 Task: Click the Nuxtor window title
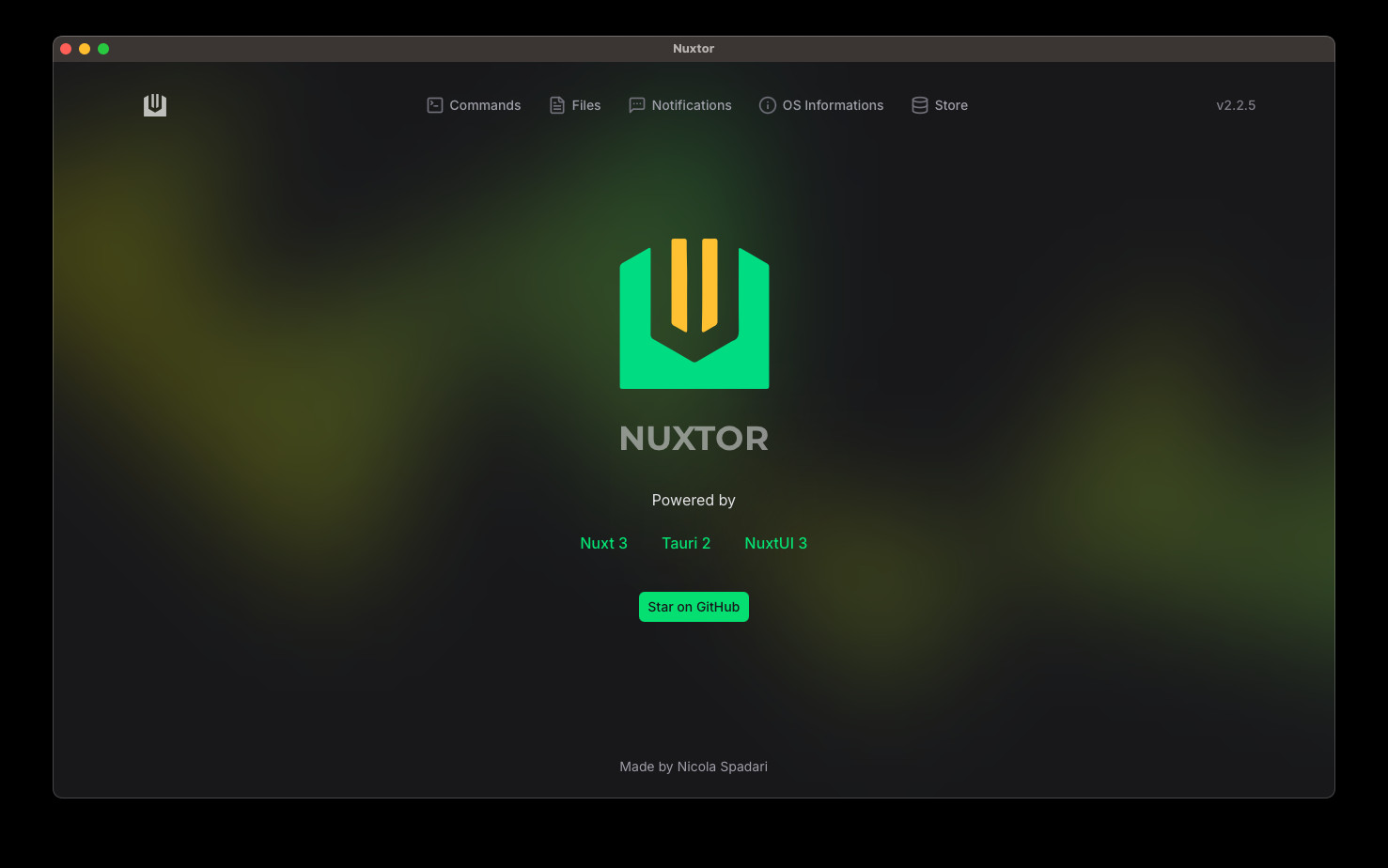pyautogui.click(x=694, y=49)
